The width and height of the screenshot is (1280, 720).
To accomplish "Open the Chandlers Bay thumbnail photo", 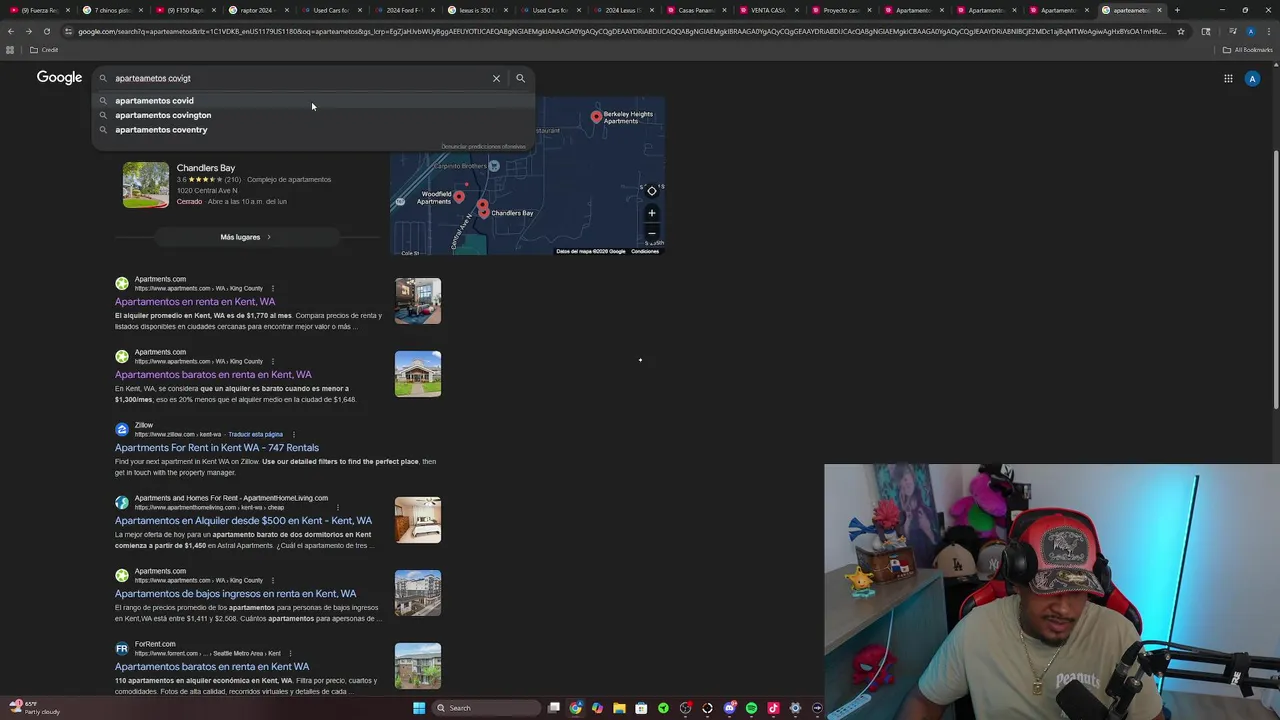I will click(146, 185).
